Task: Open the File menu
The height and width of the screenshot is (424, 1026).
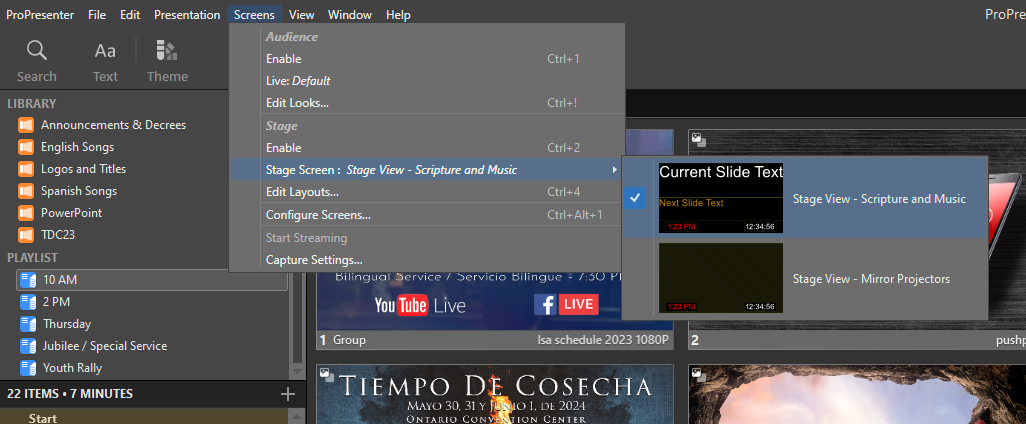Action: pos(97,14)
